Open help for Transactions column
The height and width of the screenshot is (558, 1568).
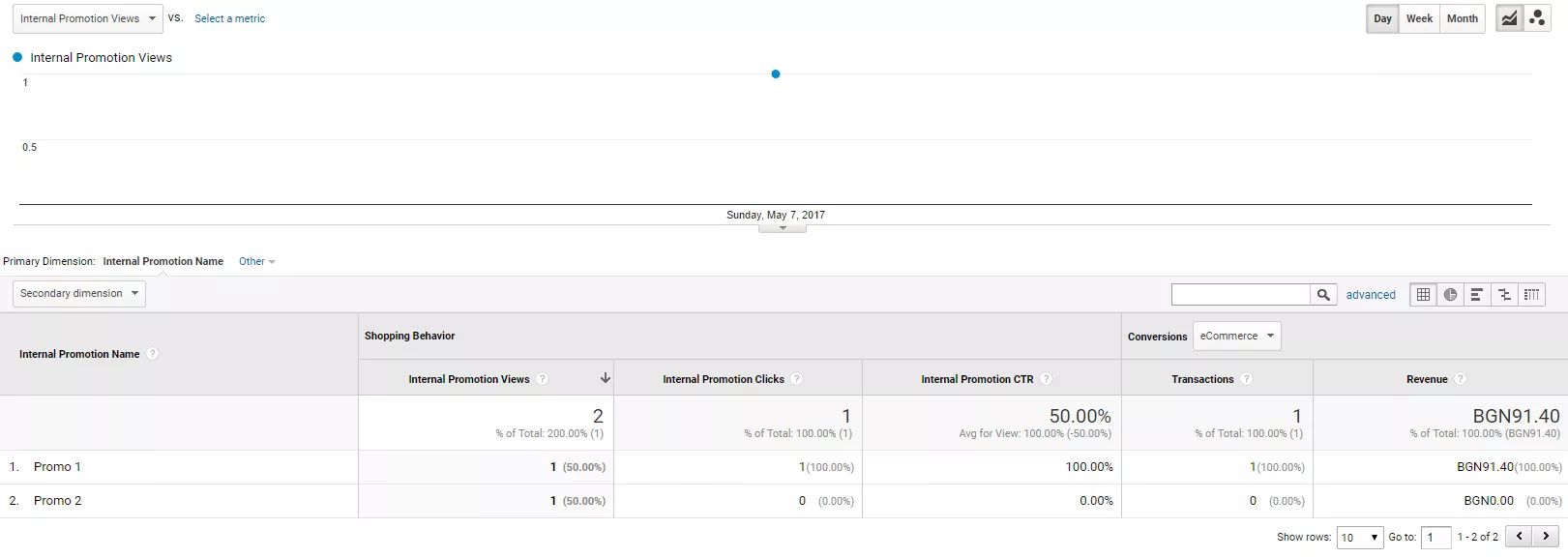click(1247, 379)
